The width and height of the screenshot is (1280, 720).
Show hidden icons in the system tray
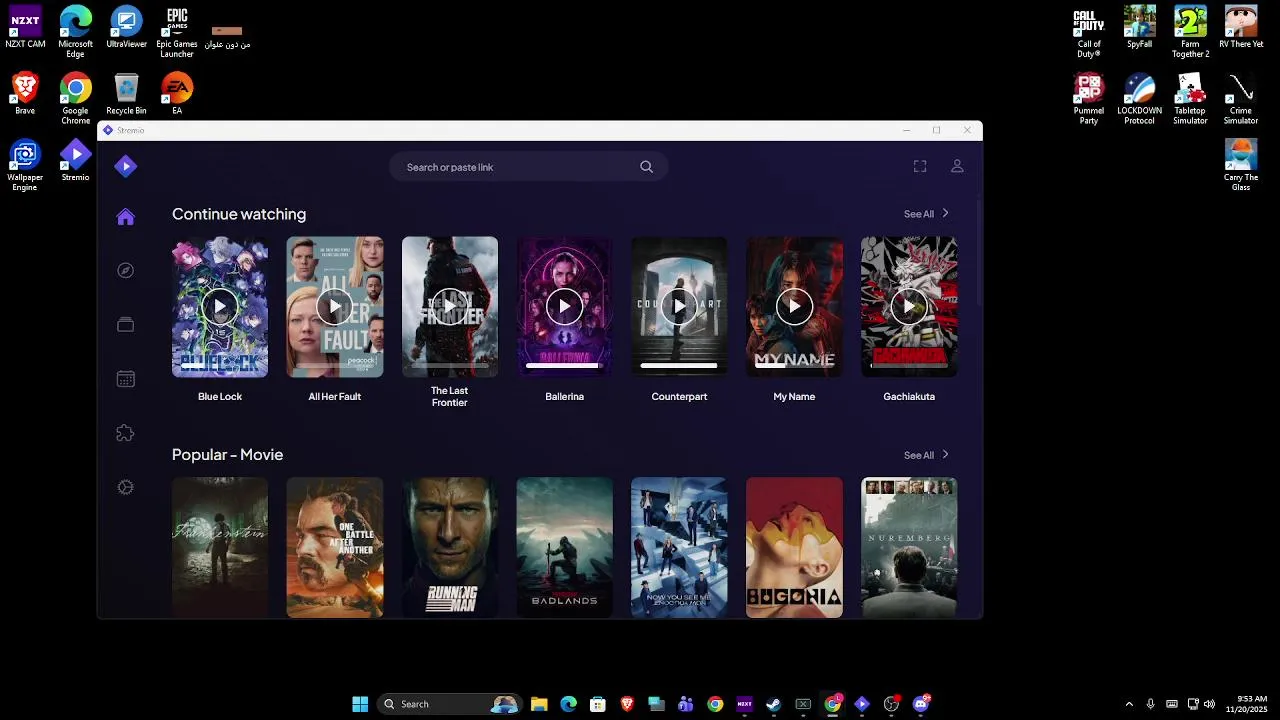(x=1129, y=704)
